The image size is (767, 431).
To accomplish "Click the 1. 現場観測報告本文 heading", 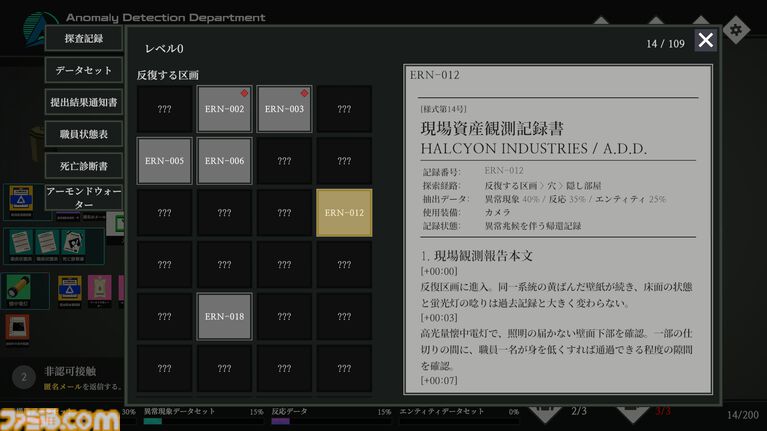I will click(x=476, y=255).
